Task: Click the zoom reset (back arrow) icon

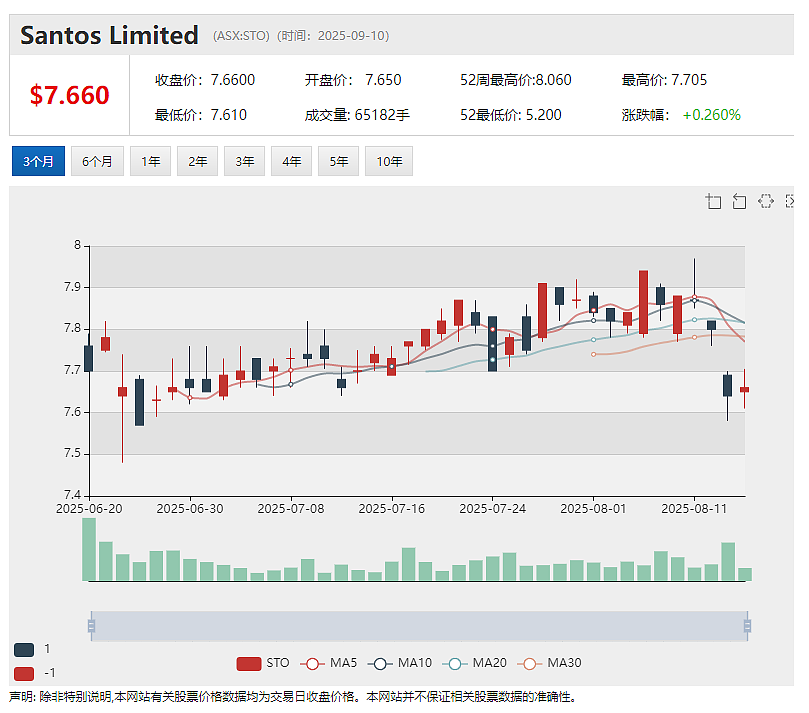Action: click(x=739, y=201)
